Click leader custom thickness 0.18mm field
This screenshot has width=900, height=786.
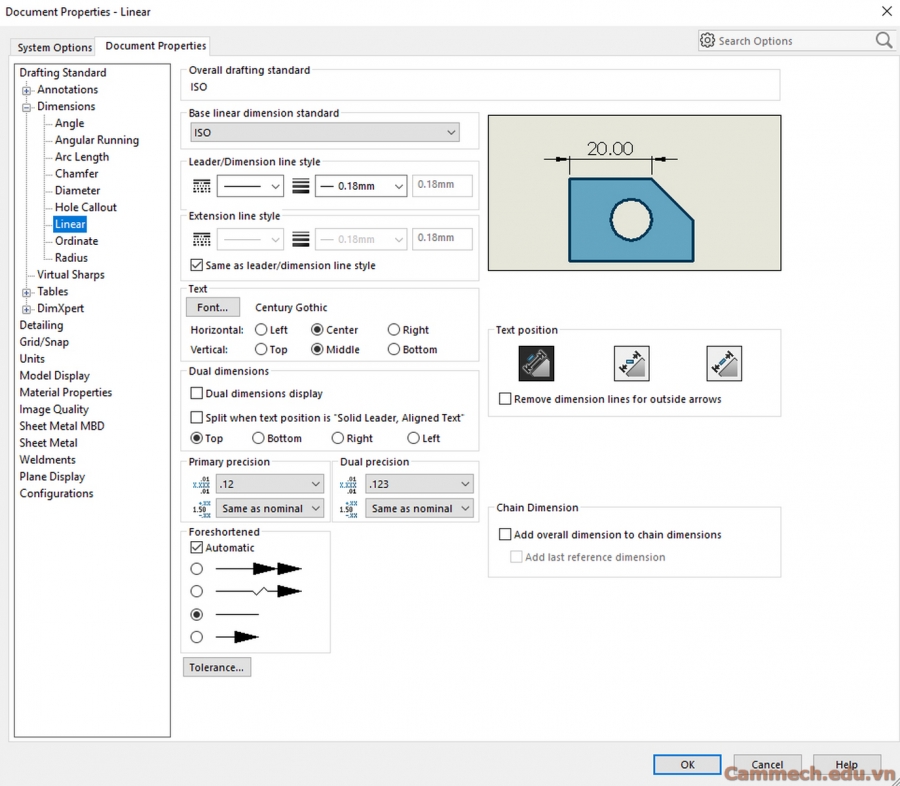[x=442, y=185]
